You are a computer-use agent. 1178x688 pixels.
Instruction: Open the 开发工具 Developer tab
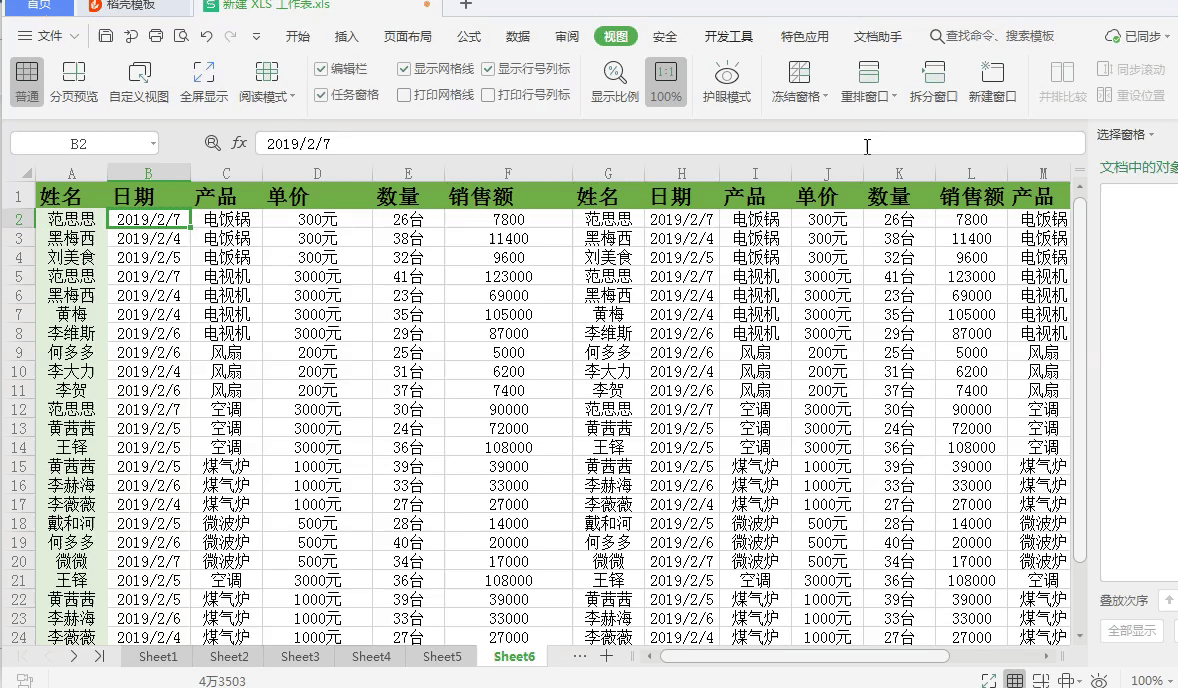(x=729, y=36)
